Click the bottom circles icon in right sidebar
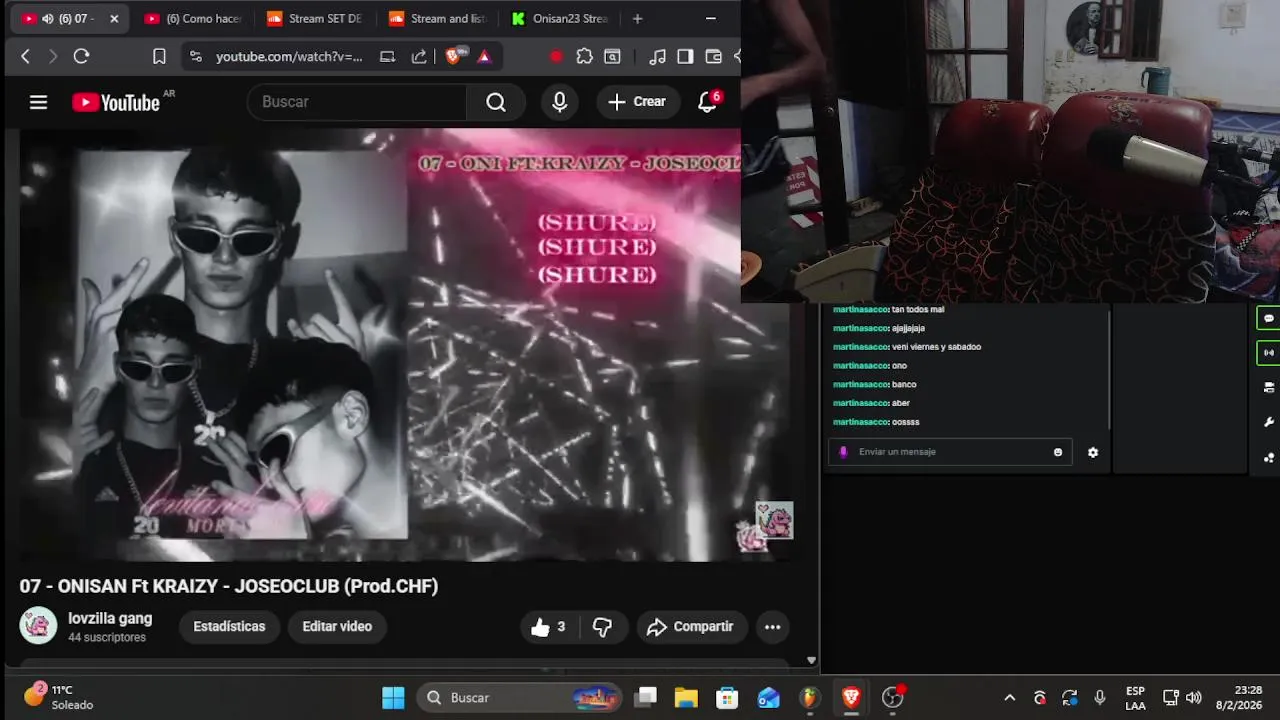The height and width of the screenshot is (720, 1280). (1268, 458)
